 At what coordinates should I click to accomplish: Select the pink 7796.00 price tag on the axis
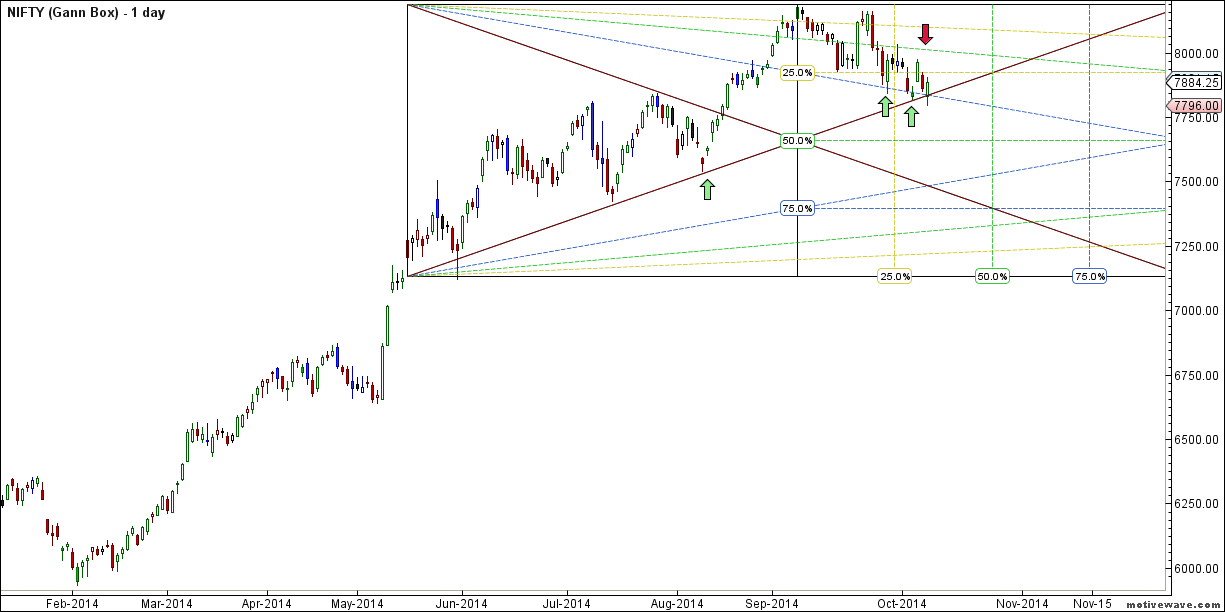(x=1194, y=105)
